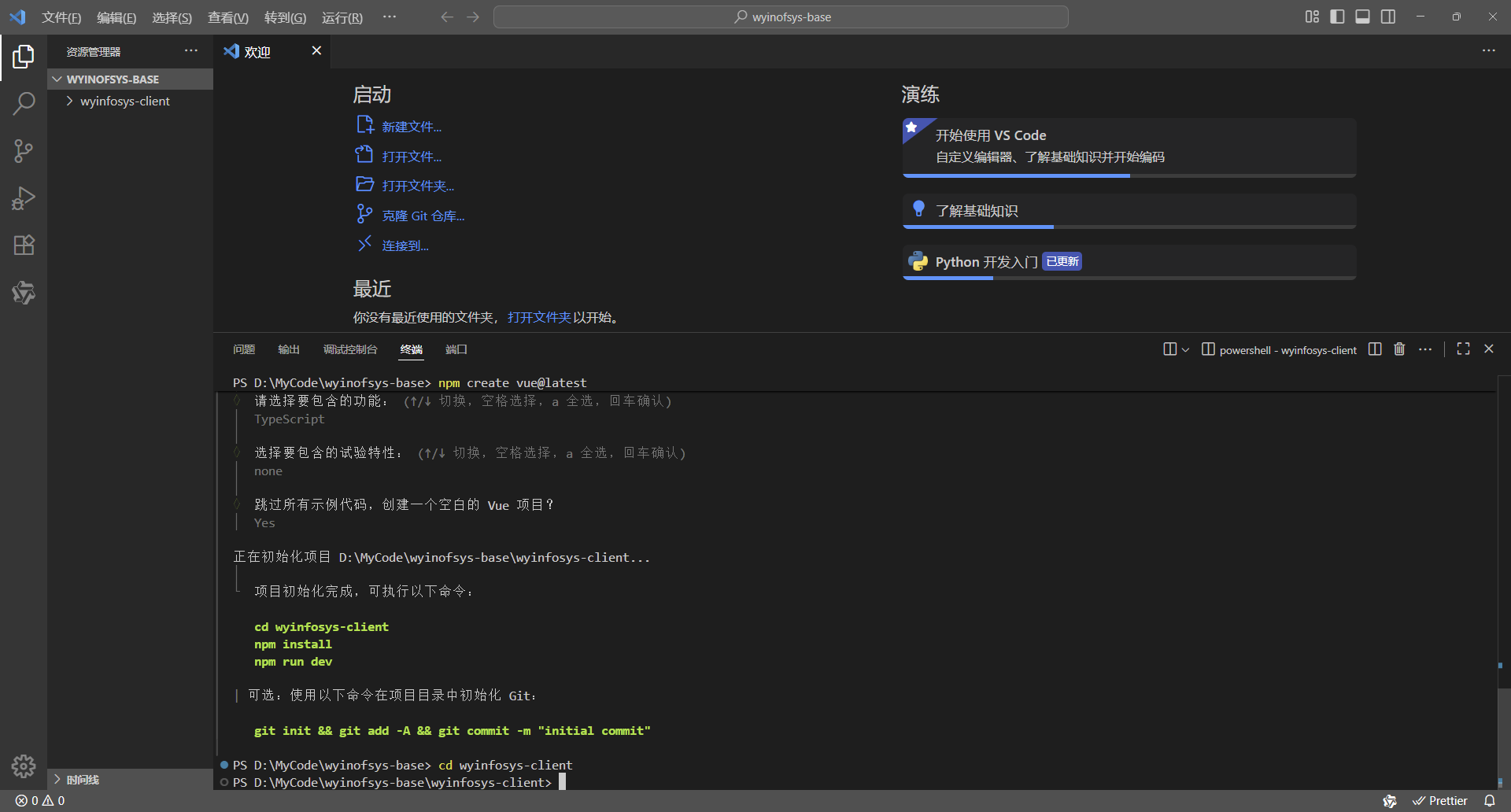This screenshot has height=812, width=1511.
Task: Toggle the bottom panel visibility
Action: tap(1362, 16)
